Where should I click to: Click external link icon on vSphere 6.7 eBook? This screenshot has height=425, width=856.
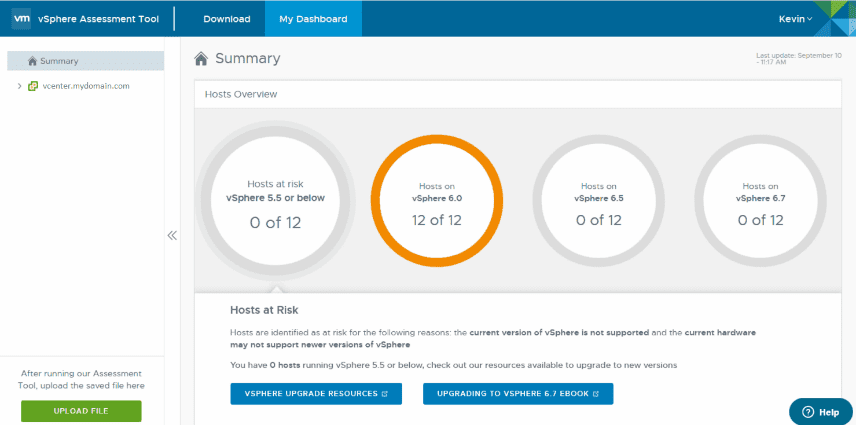pyautogui.click(x=596, y=394)
